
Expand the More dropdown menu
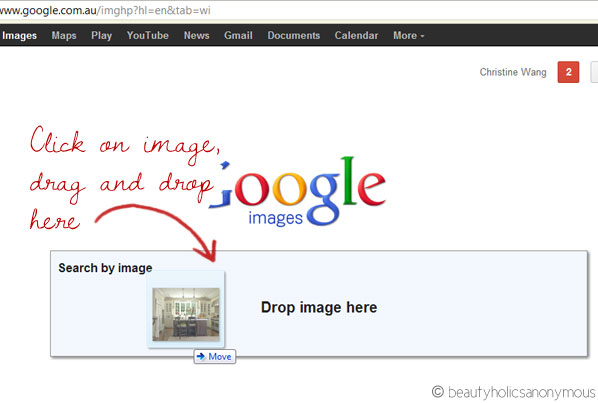408,35
